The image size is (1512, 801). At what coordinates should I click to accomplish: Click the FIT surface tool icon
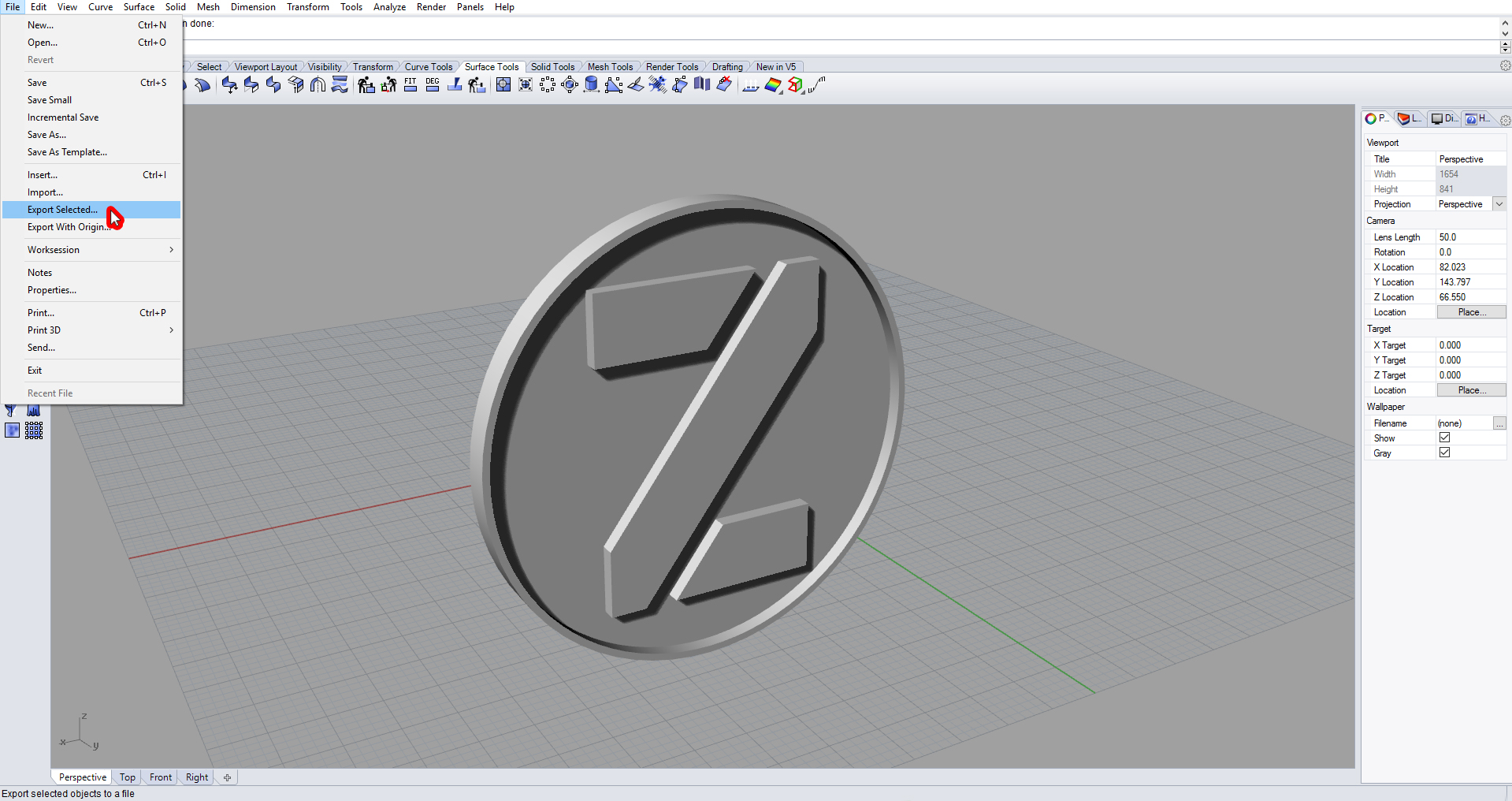[x=411, y=84]
